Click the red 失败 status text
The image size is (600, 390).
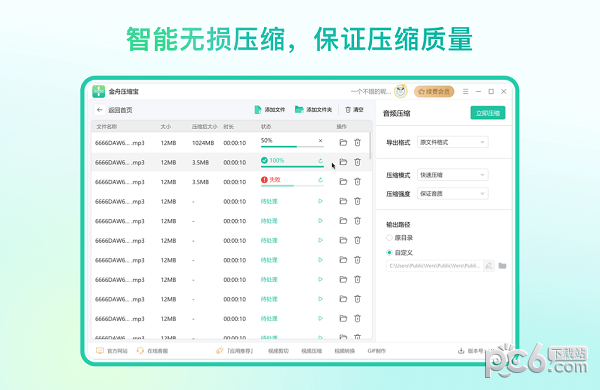275,179
